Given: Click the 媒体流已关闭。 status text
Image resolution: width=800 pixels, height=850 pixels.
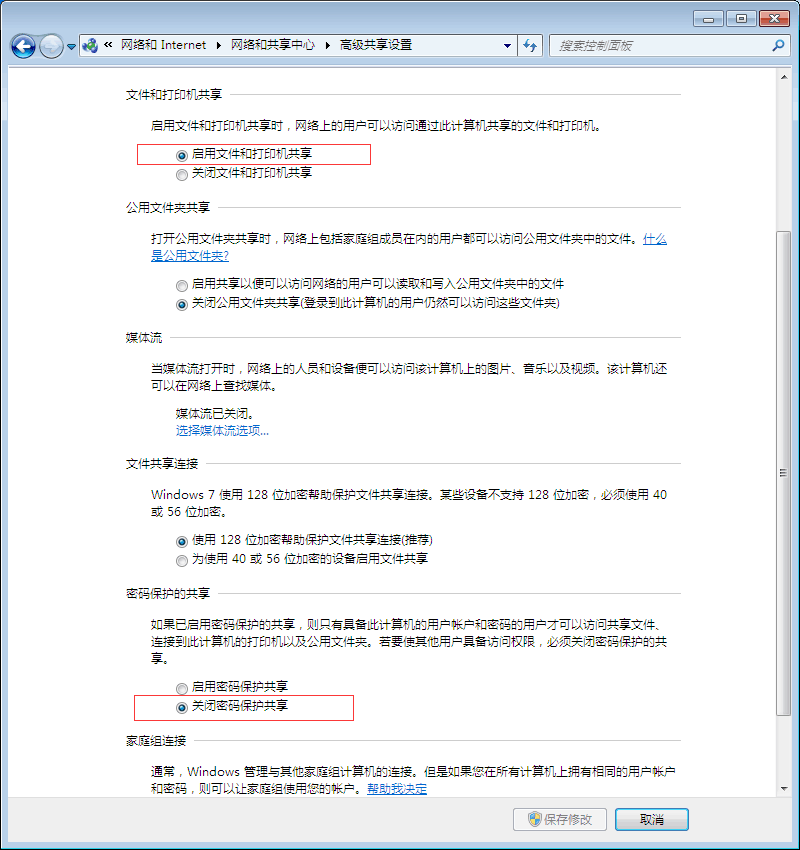Looking at the screenshot, I should click(x=215, y=414).
